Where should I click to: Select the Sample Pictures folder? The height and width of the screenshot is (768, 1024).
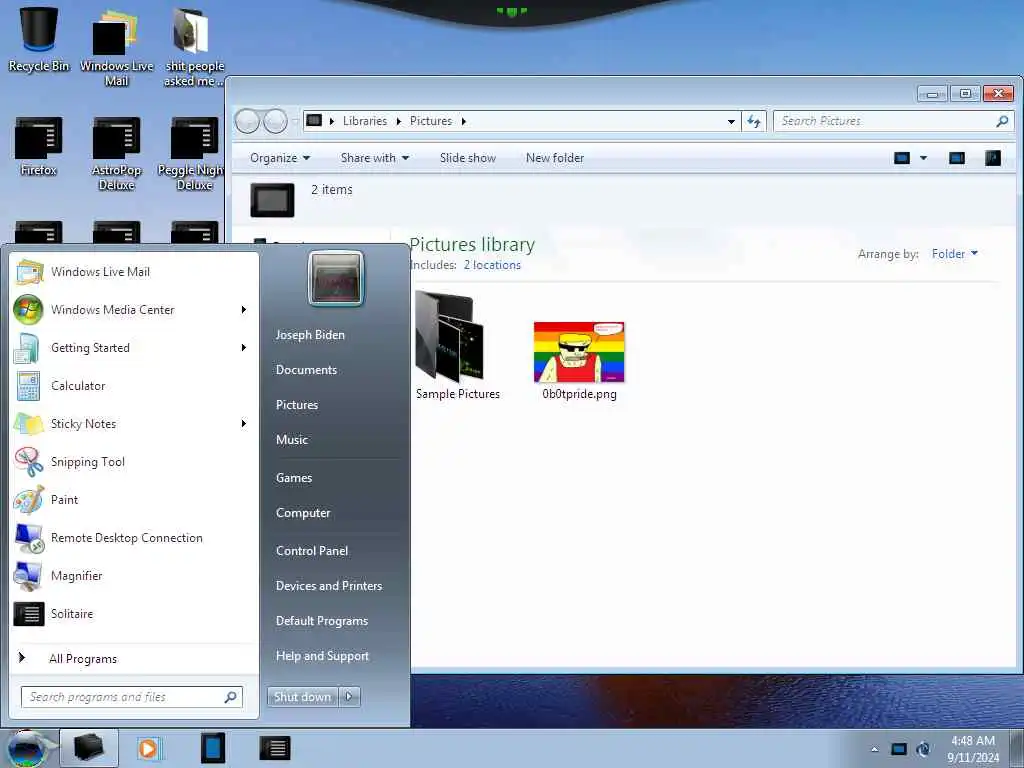coord(457,346)
